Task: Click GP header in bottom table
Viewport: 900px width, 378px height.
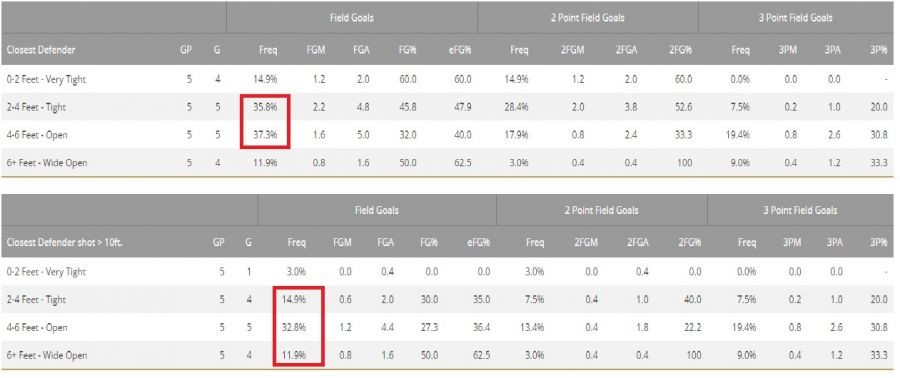Action: coord(219,243)
